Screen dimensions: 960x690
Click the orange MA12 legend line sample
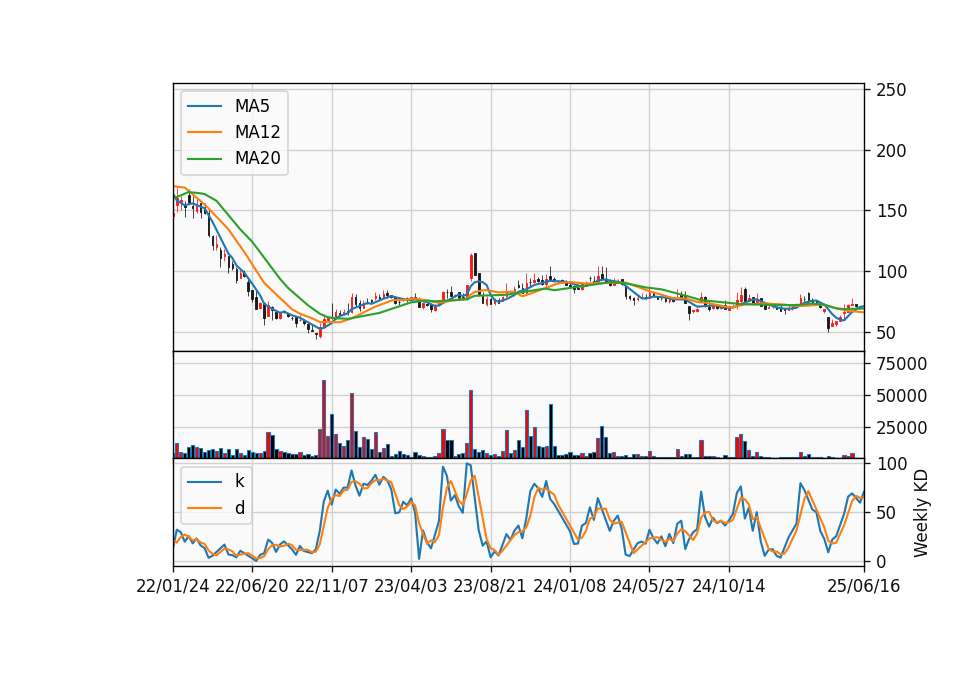pyautogui.click(x=204, y=132)
